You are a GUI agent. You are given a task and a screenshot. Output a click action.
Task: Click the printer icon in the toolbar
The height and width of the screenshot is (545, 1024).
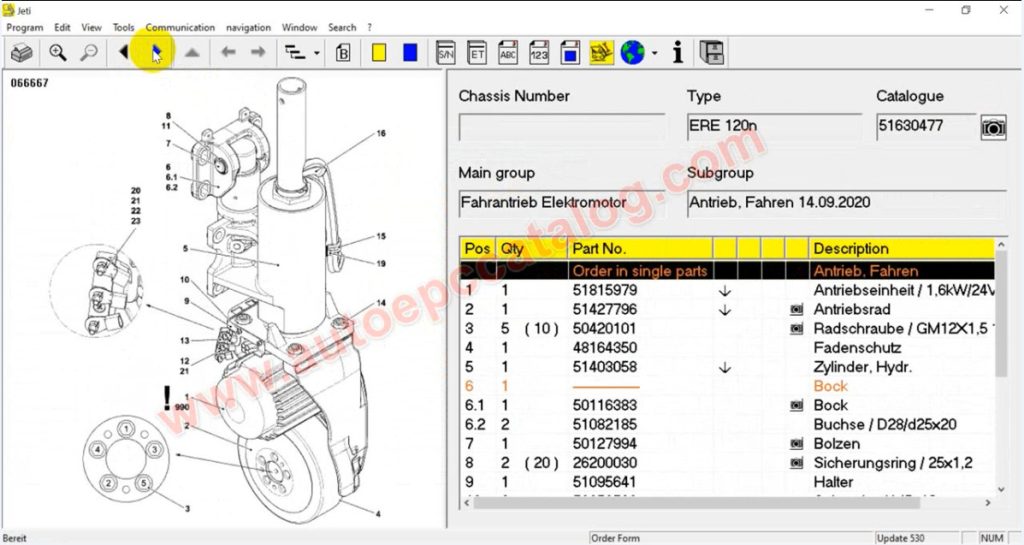tap(22, 53)
